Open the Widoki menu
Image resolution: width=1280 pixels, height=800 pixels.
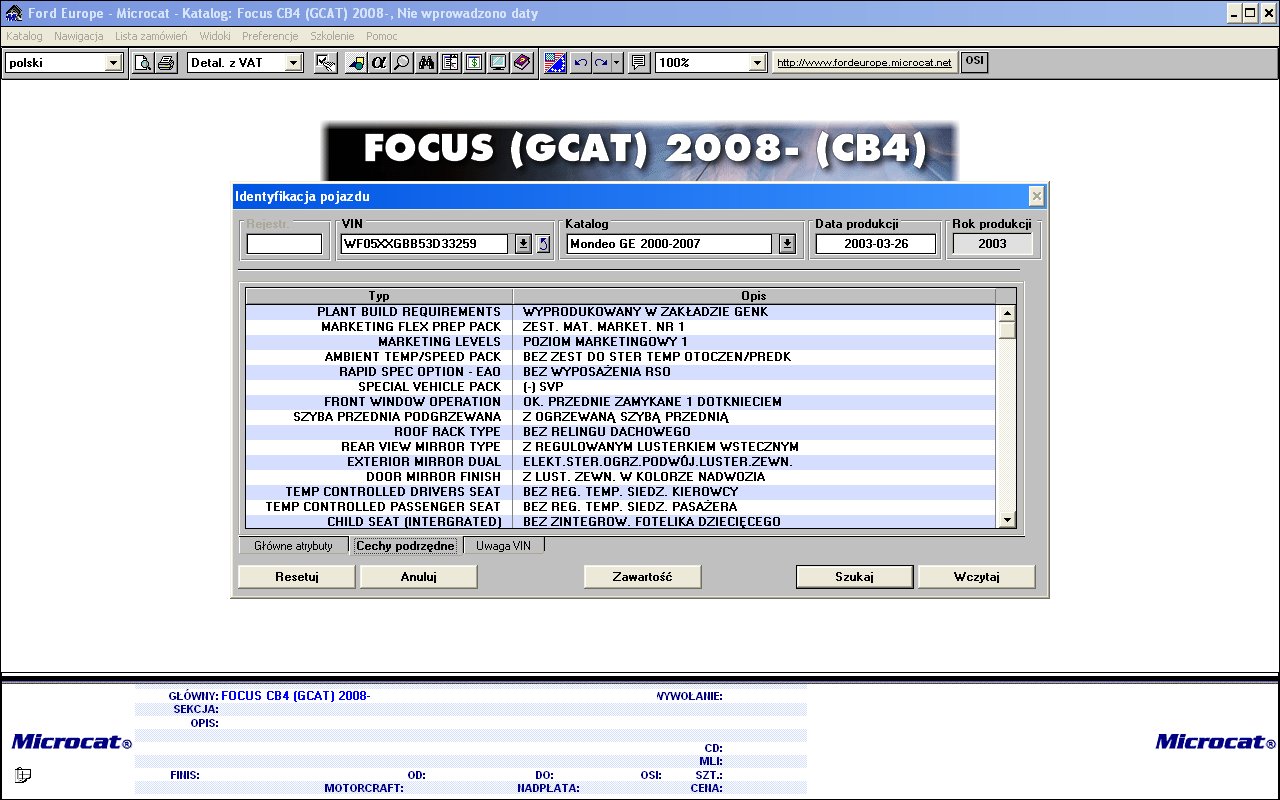click(215, 36)
